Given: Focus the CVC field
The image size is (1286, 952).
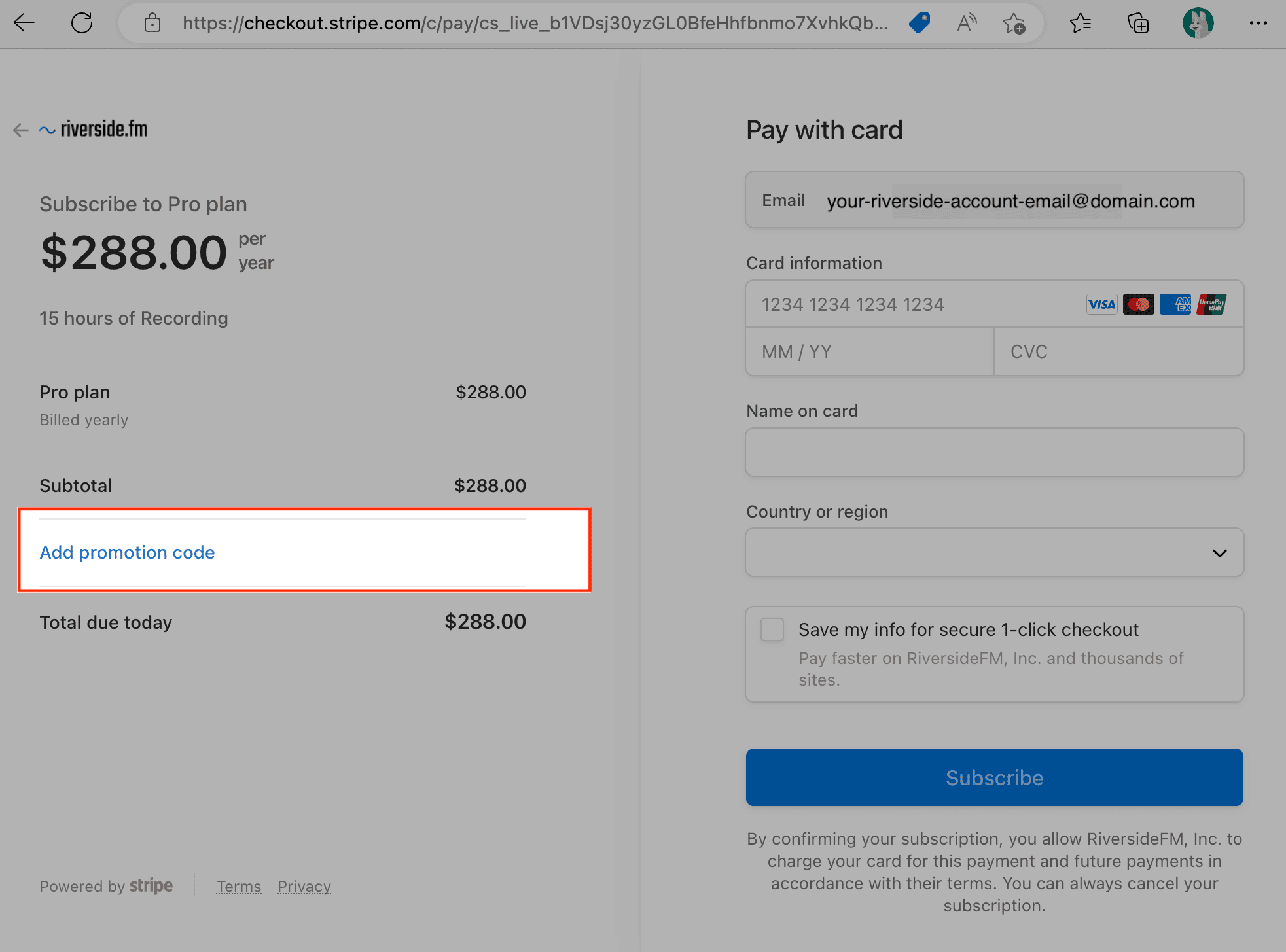Looking at the screenshot, I should click(1119, 351).
